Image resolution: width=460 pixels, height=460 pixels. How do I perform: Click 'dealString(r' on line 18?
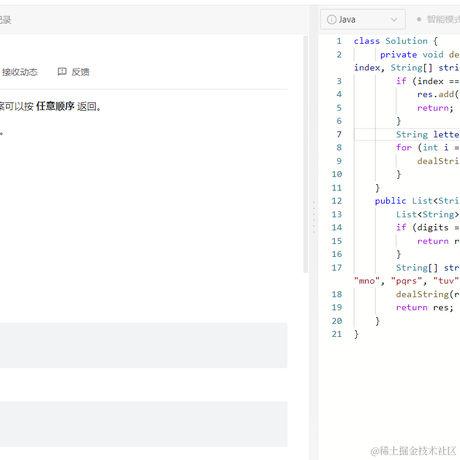(427, 294)
